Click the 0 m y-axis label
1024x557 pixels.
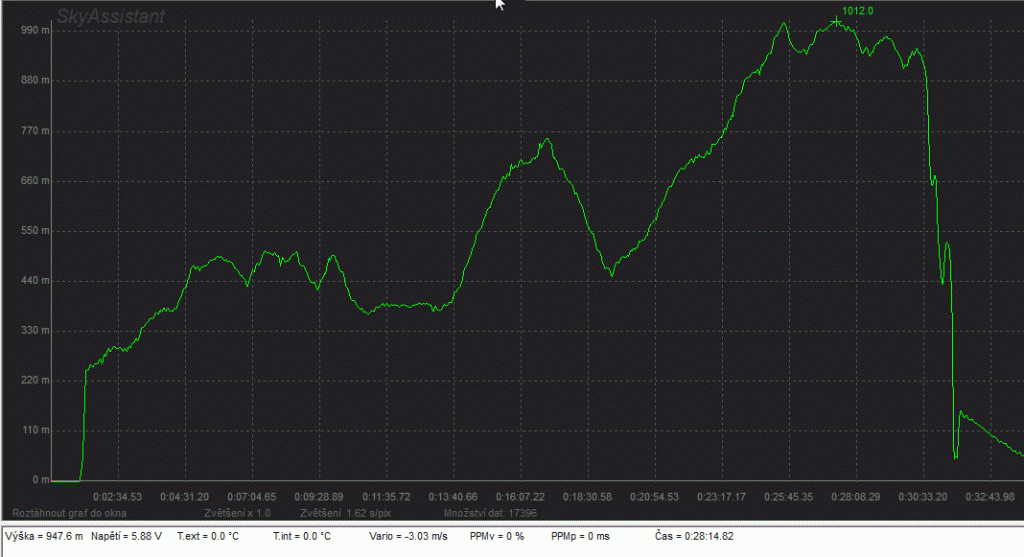(40, 480)
